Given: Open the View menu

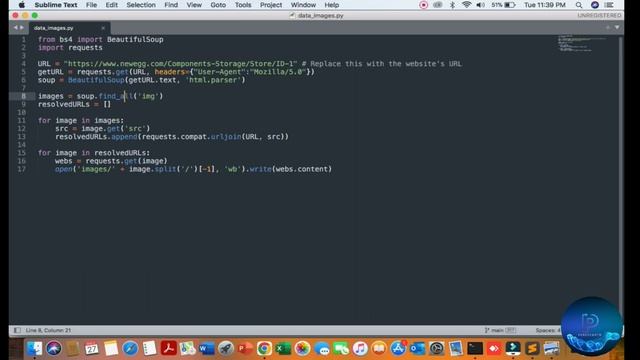Looking at the screenshot, I should tap(194, 5).
